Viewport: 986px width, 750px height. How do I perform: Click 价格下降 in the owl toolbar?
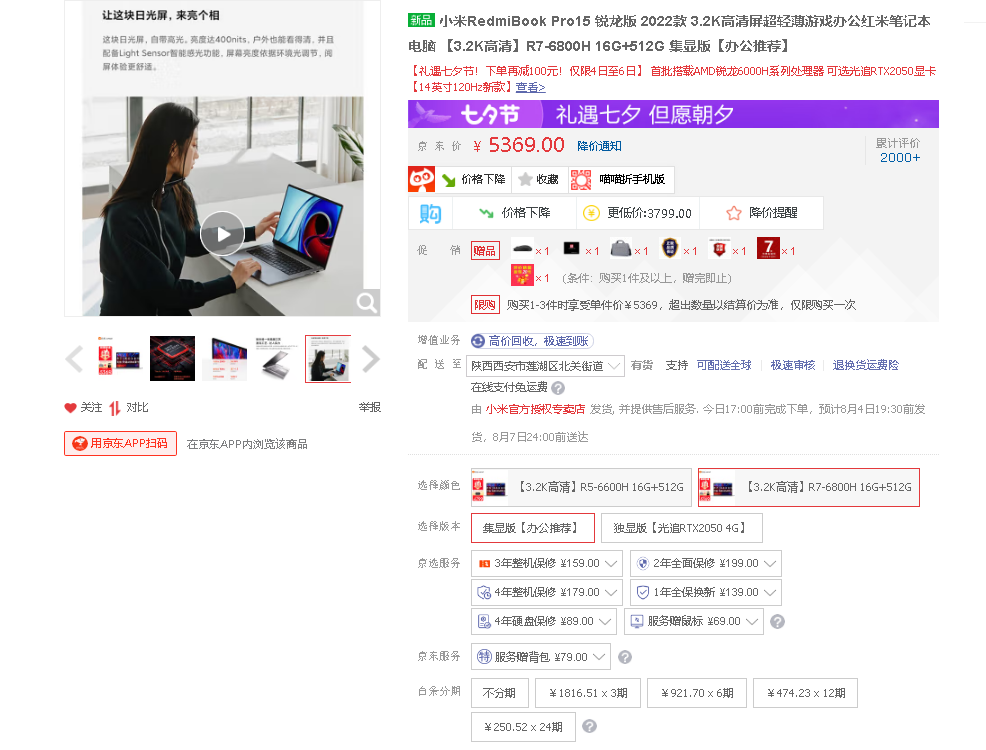click(474, 180)
